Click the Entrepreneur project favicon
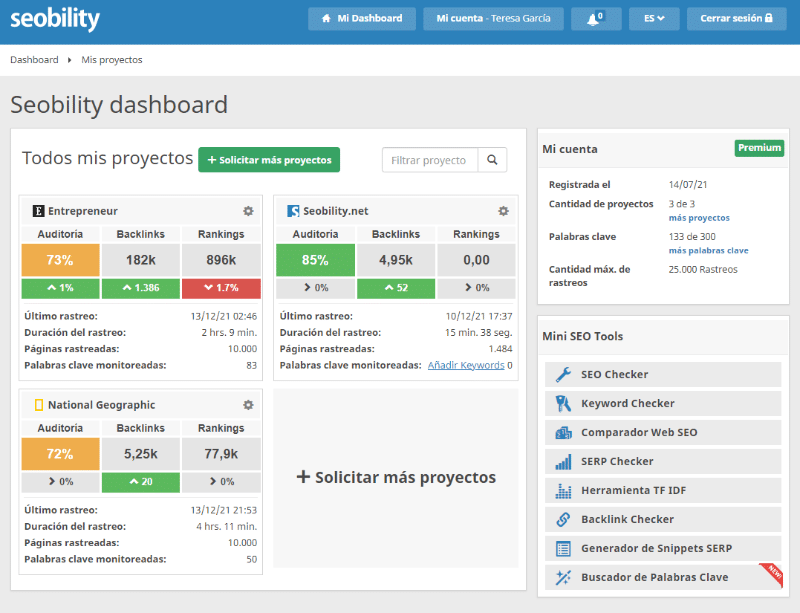Image resolution: width=800 pixels, height=613 pixels. click(38, 211)
